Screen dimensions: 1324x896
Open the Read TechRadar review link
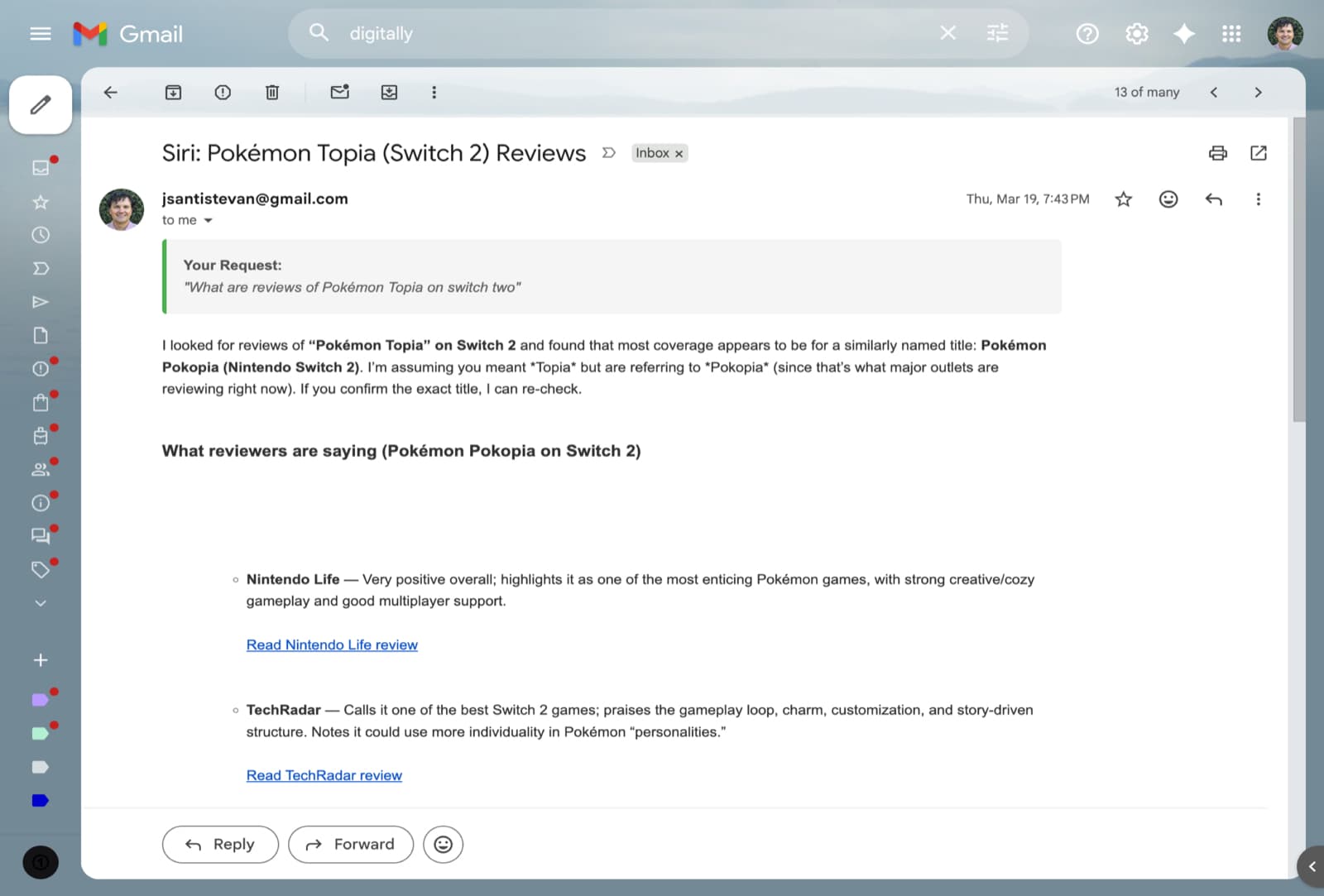coord(324,776)
